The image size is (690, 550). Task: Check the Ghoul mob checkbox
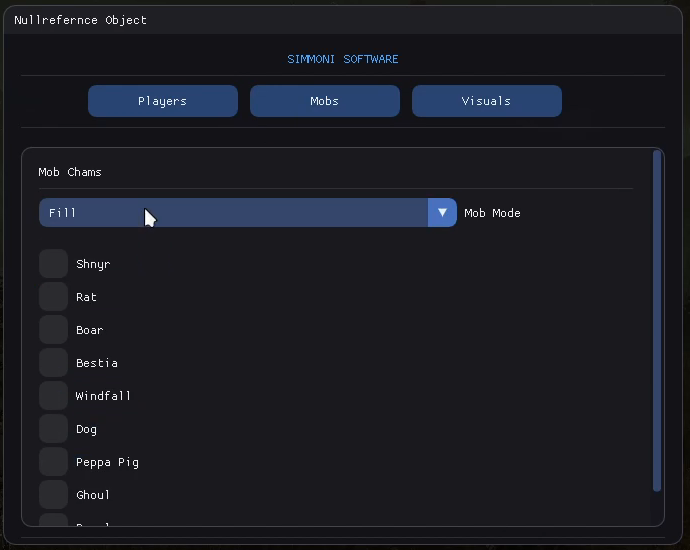tap(54, 495)
